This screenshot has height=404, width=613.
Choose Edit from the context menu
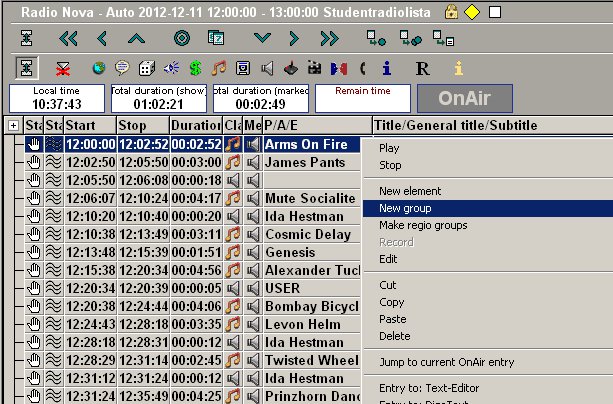(388, 259)
